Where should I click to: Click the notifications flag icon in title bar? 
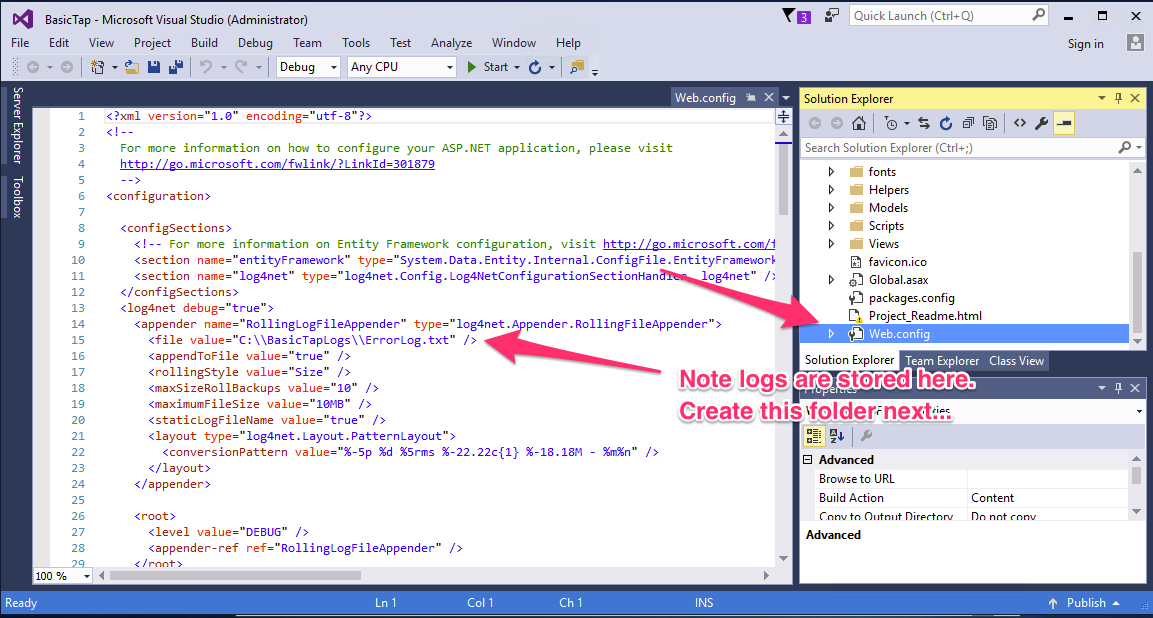click(x=789, y=15)
